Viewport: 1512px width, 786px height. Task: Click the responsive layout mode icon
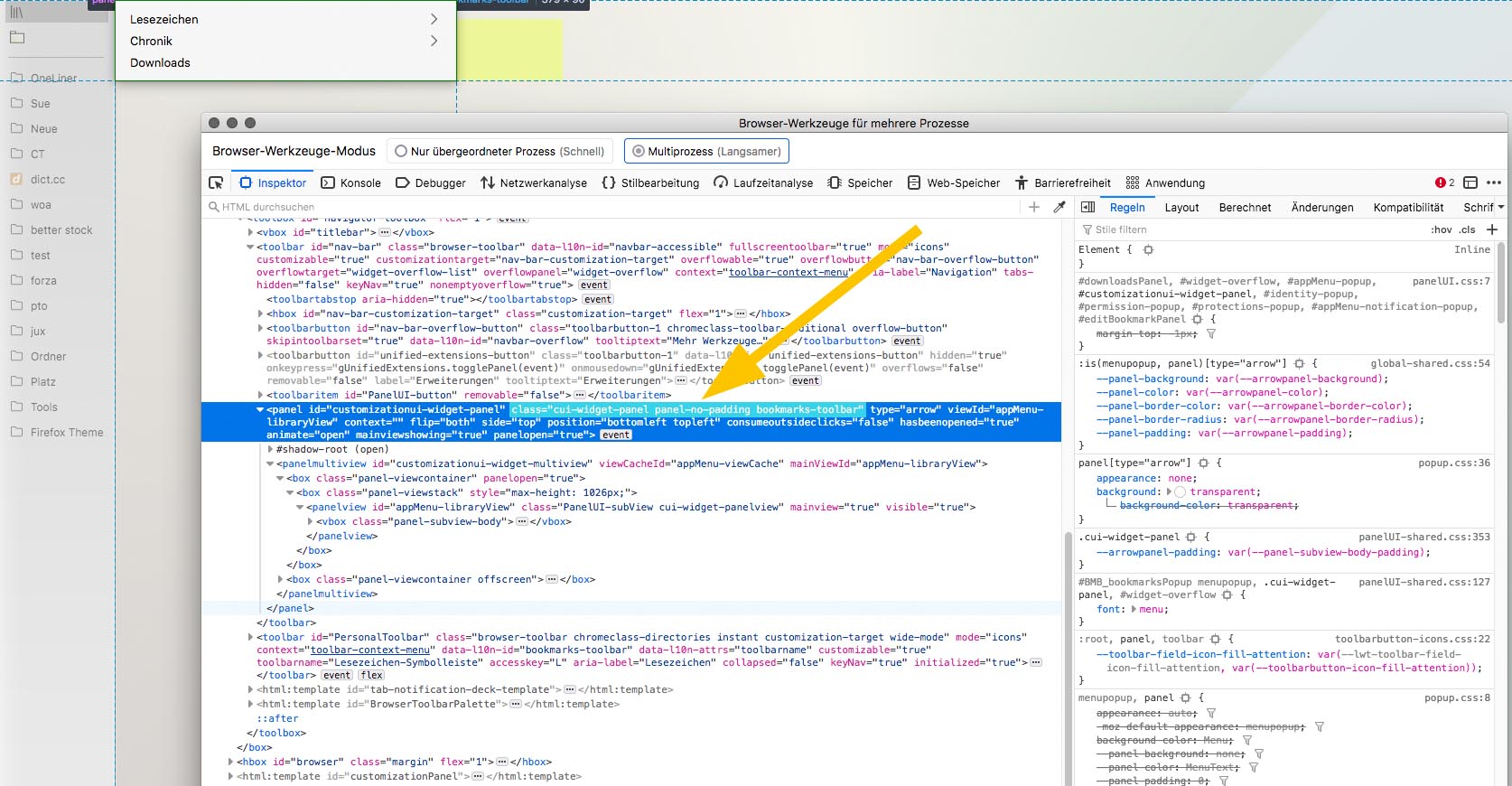pos(1470,182)
